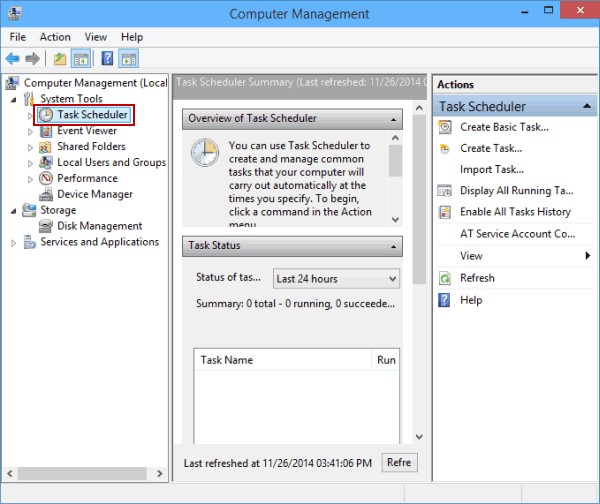Select the Device Manager icon in tree
Image resolution: width=600 pixels, height=504 pixels.
(46, 194)
